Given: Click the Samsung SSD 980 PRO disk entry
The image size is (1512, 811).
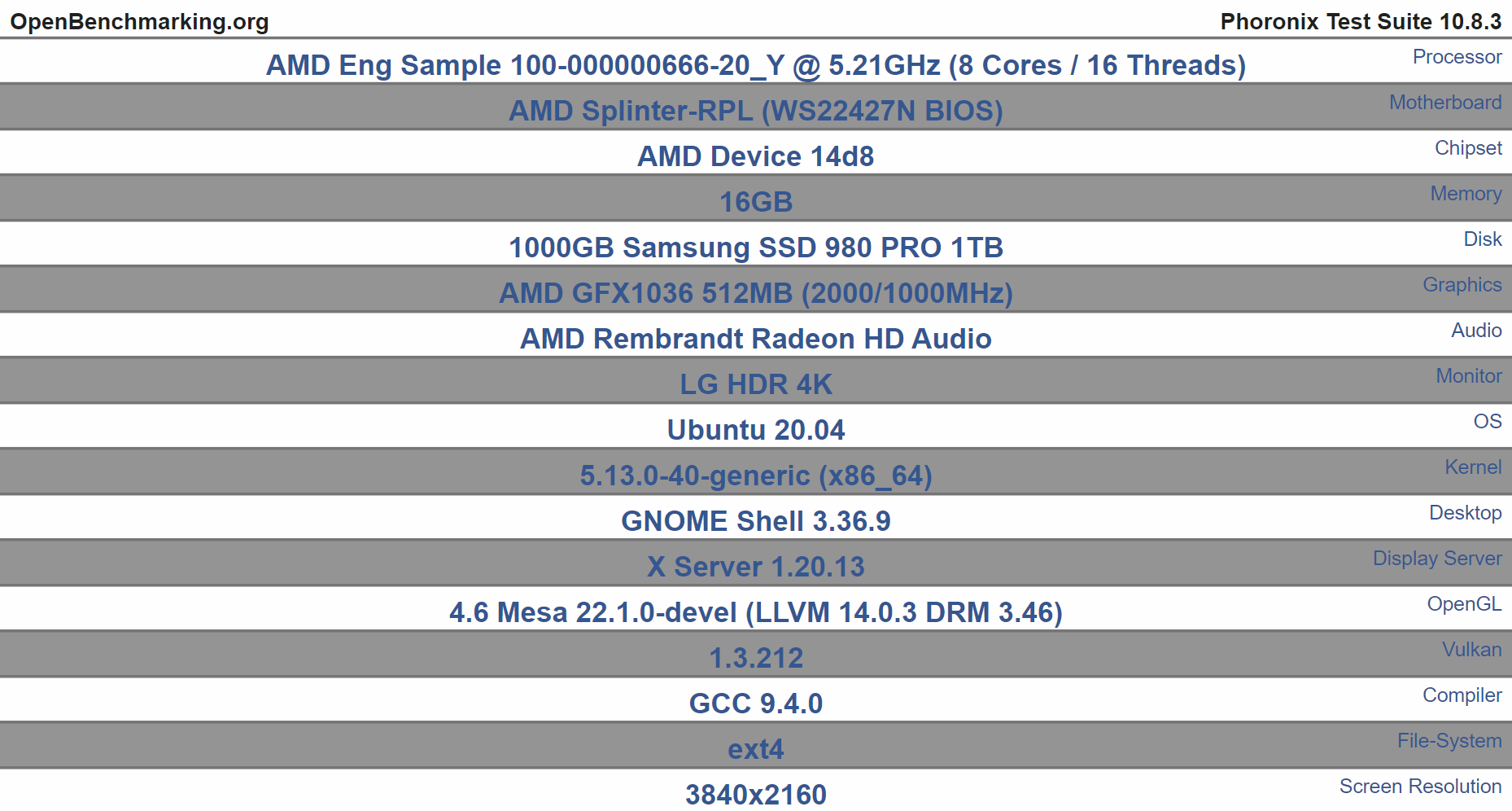Looking at the screenshot, I should 756,248.
